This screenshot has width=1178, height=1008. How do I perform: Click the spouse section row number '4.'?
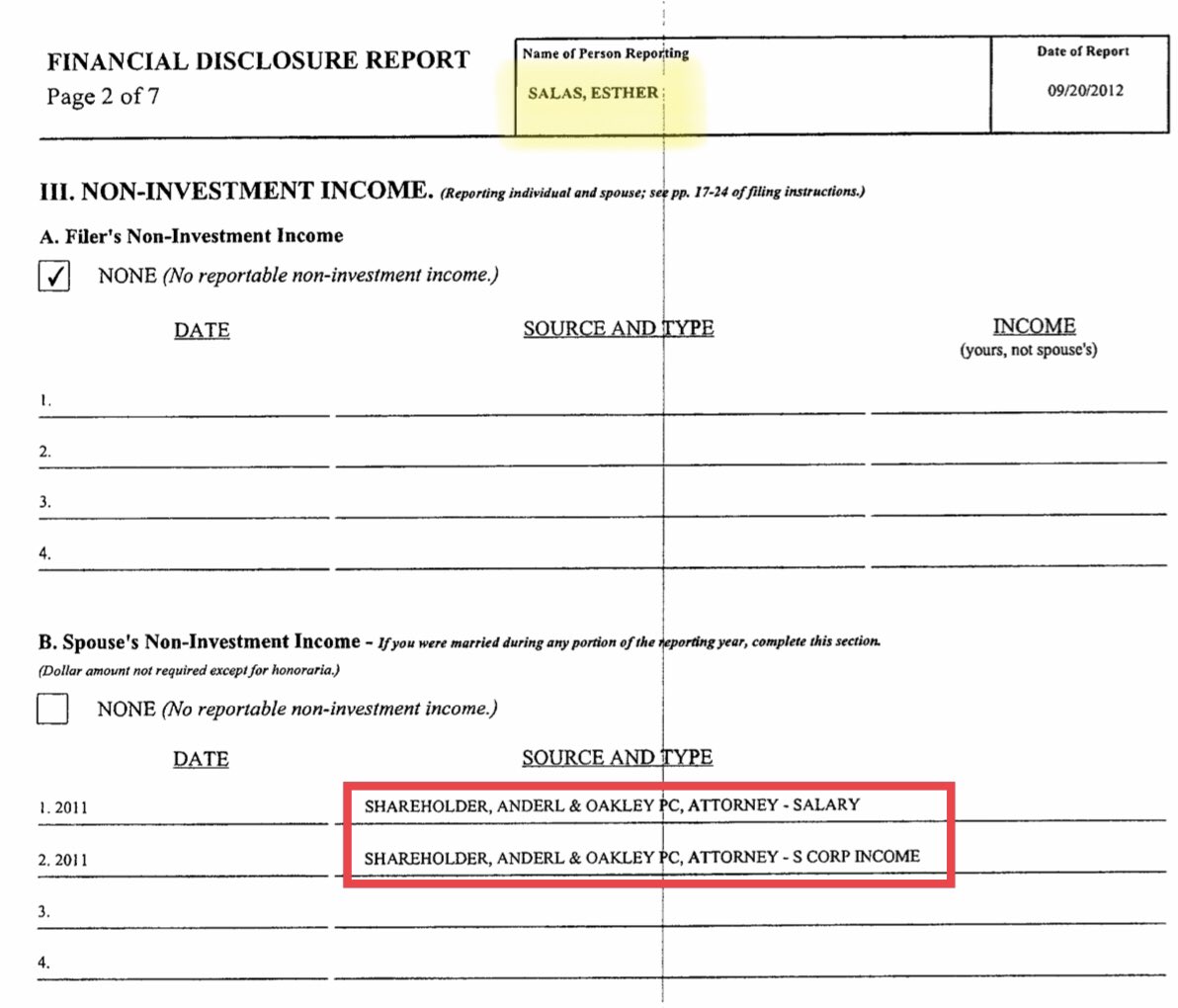44,963
